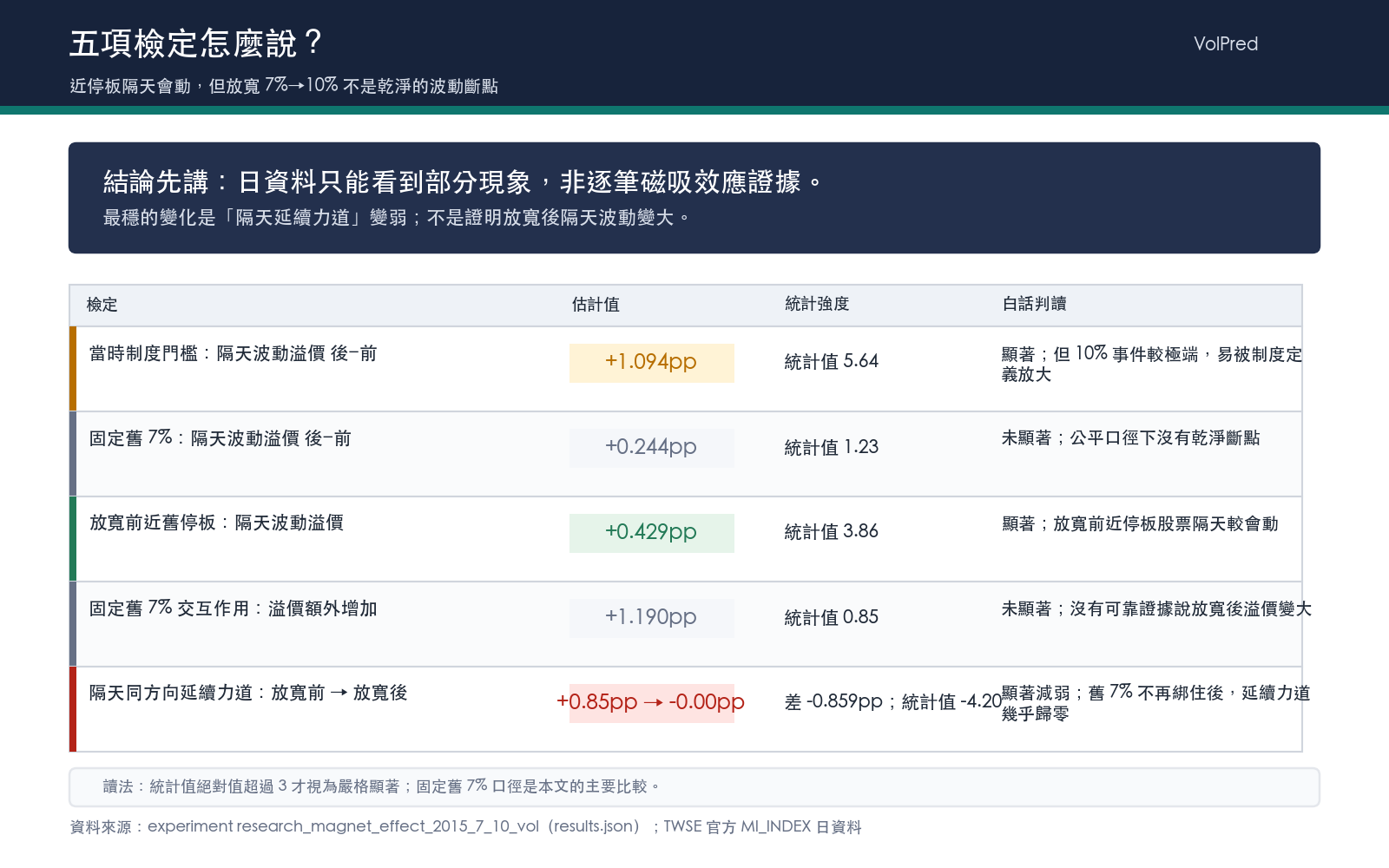The width and height of the screenshot is (1389, 868).
Task: Click 統計值 1.23
Action: 831,447
